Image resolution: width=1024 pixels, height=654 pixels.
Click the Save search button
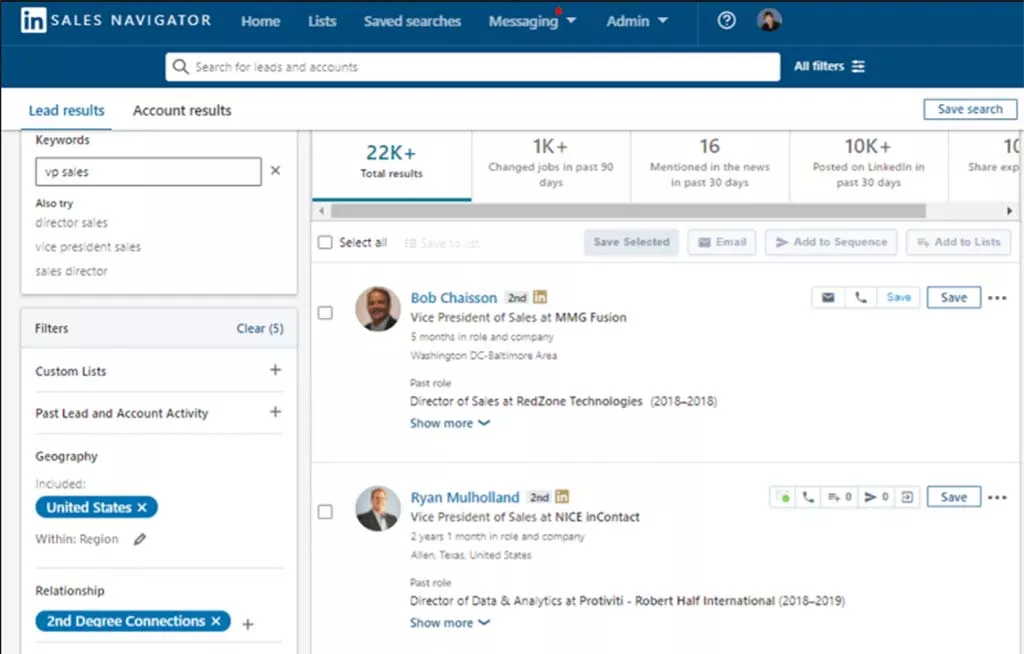pos(969,109)
